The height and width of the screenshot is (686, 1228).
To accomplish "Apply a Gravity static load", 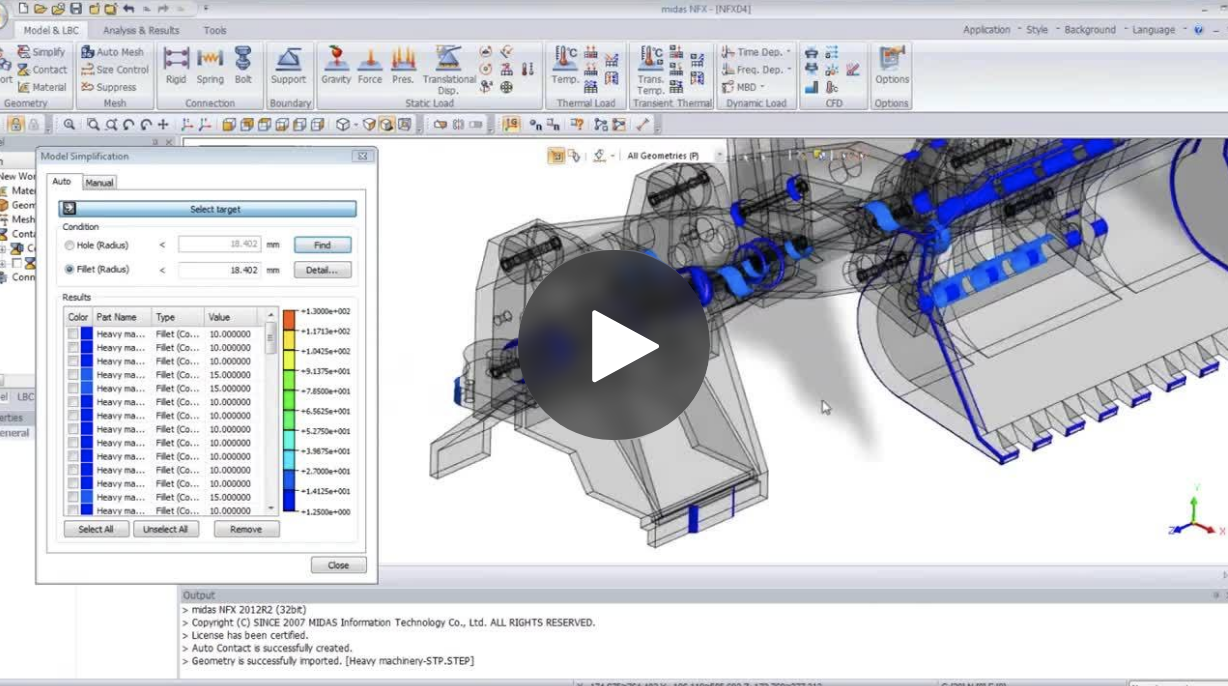I will pyautogui.click(x=334, y=65).
